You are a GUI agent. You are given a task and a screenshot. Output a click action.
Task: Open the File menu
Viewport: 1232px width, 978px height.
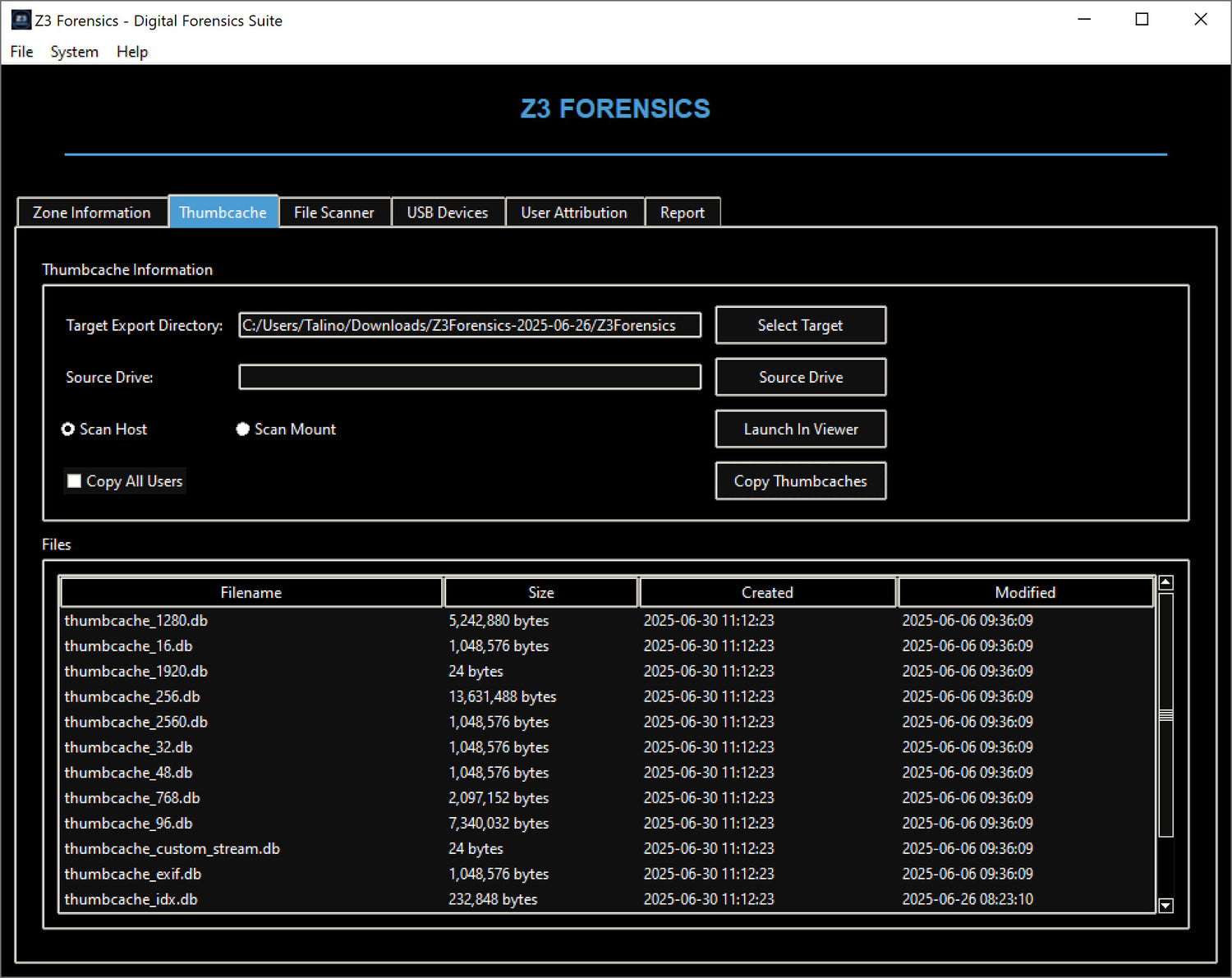[x=21, y=52]
